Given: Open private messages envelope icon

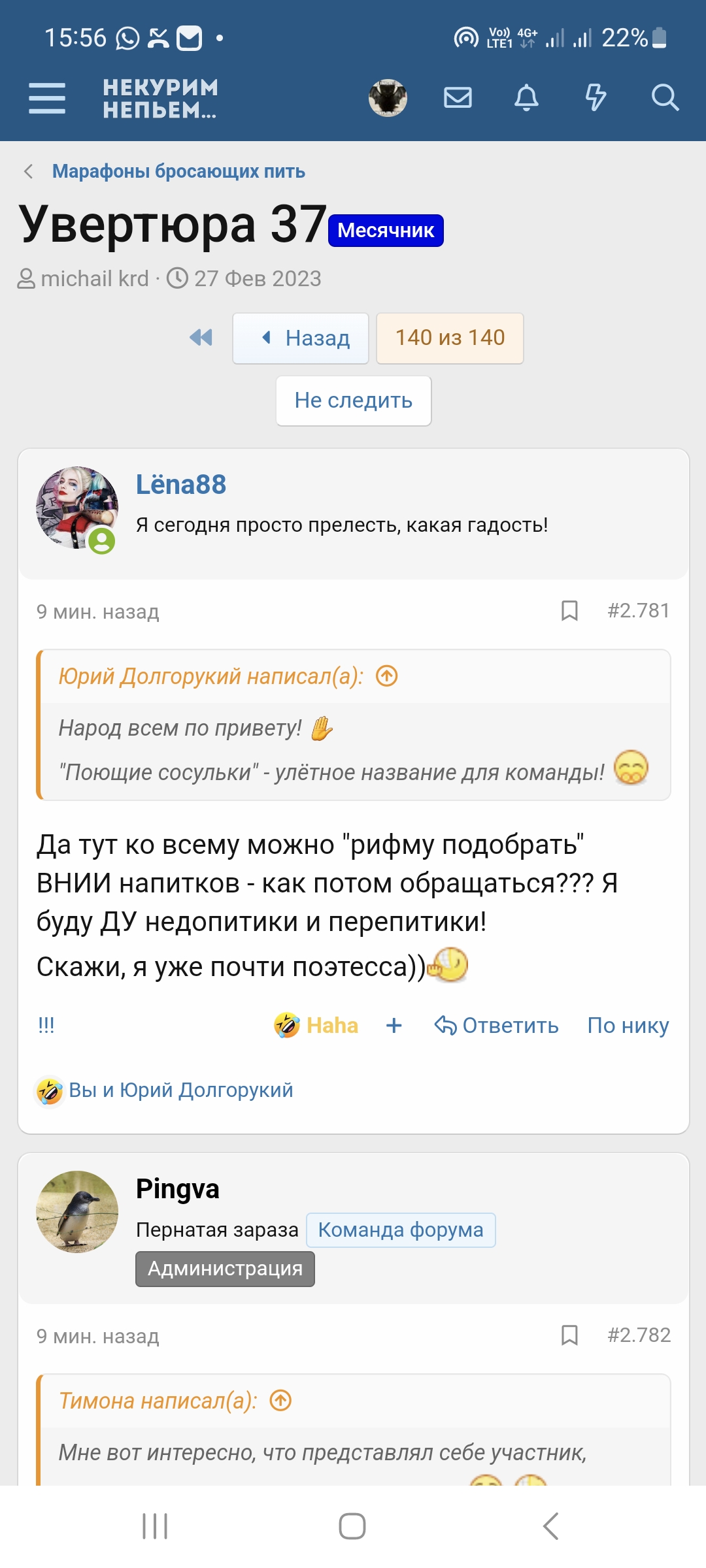Looking at the screenshot, I should 458,98.
